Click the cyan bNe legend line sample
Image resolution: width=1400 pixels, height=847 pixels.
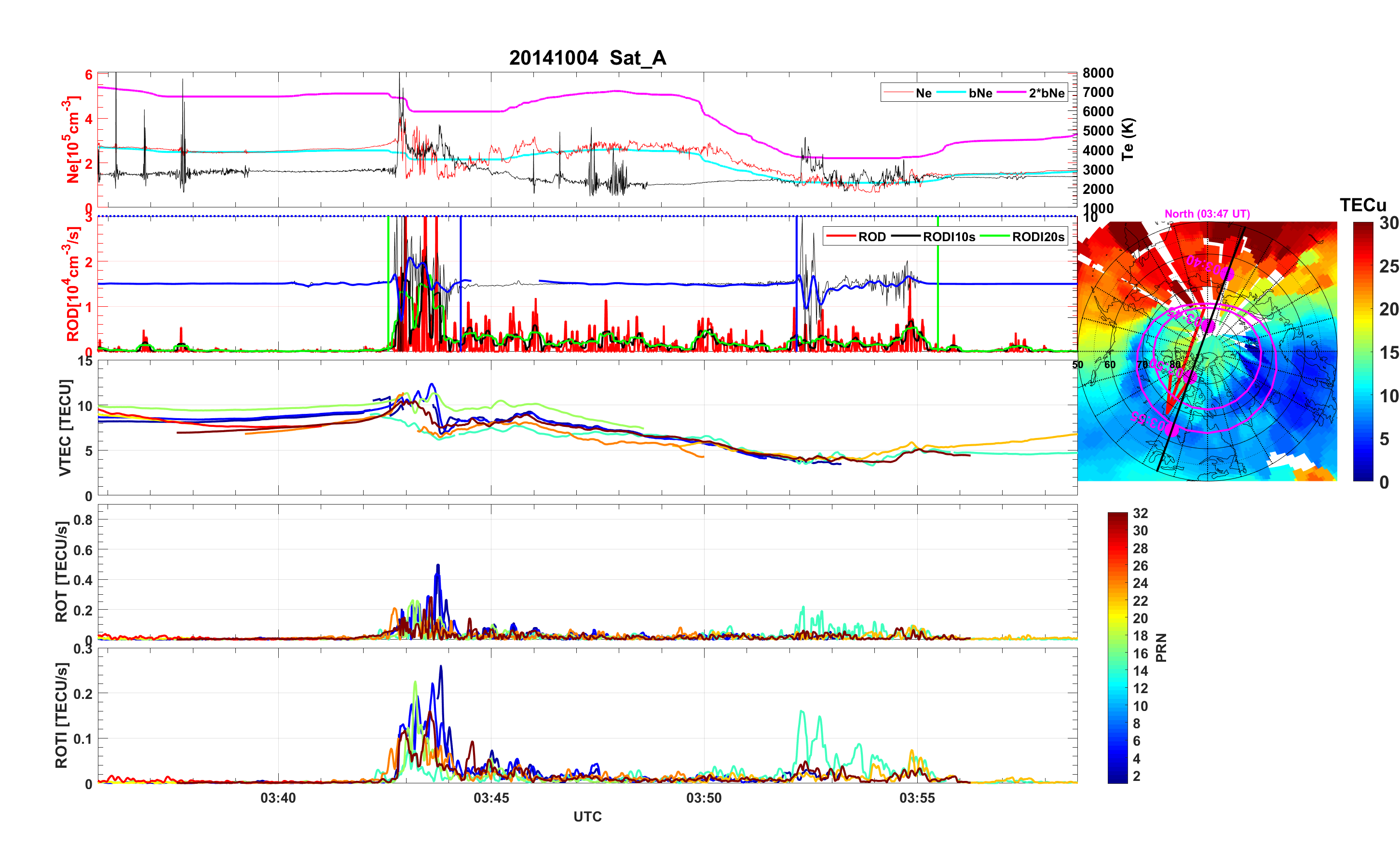click(x=951, y=93)
